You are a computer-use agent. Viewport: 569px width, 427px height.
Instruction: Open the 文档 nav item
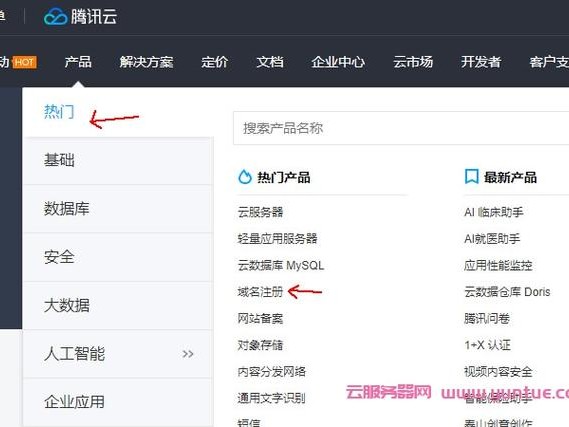[x=270, y=62]
